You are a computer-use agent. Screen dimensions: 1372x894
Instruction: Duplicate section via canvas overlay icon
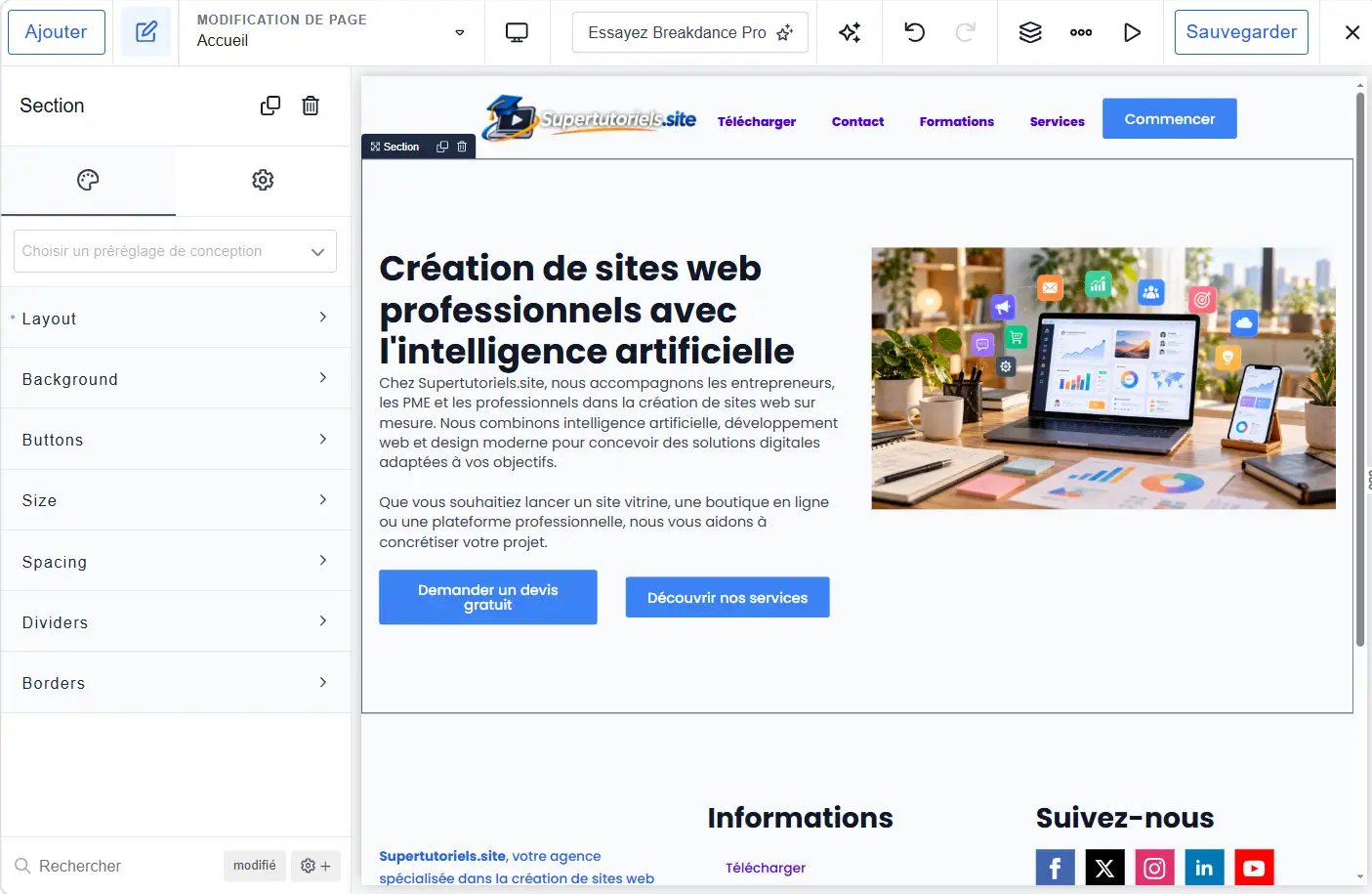pyautogui.click(x=442, y=147)
